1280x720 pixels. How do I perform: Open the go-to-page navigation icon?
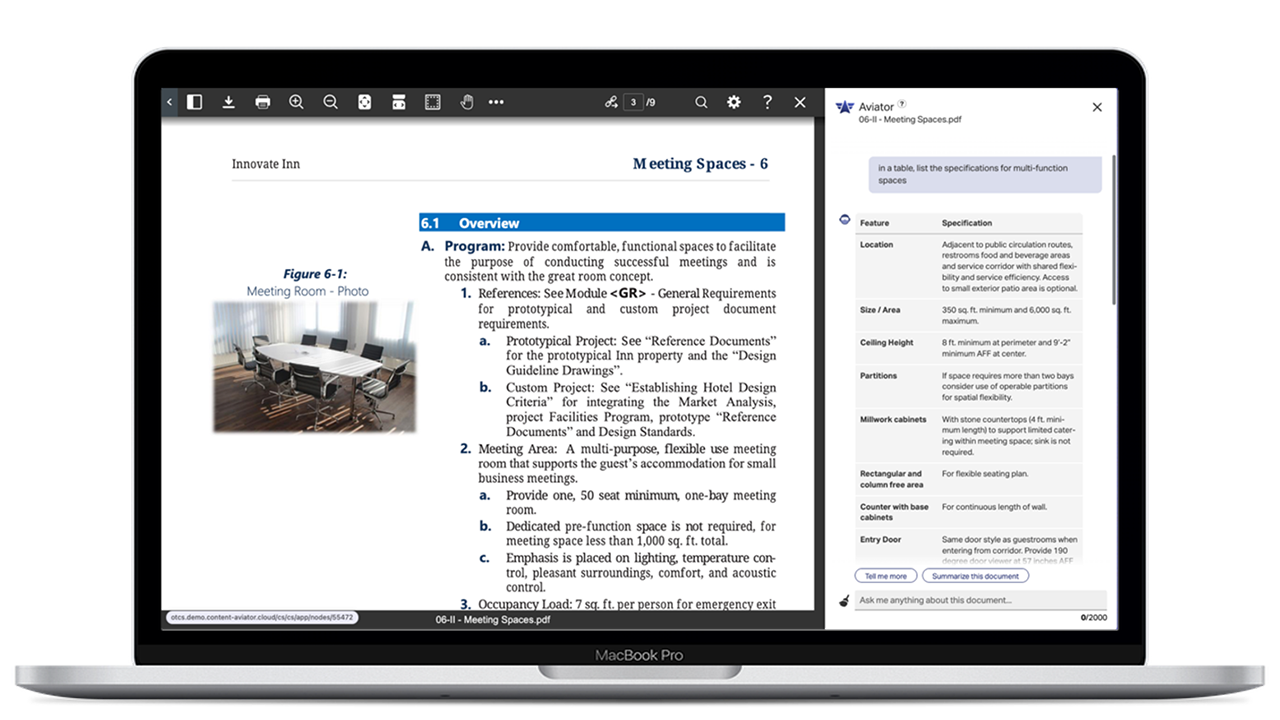[x=610, y=102]
